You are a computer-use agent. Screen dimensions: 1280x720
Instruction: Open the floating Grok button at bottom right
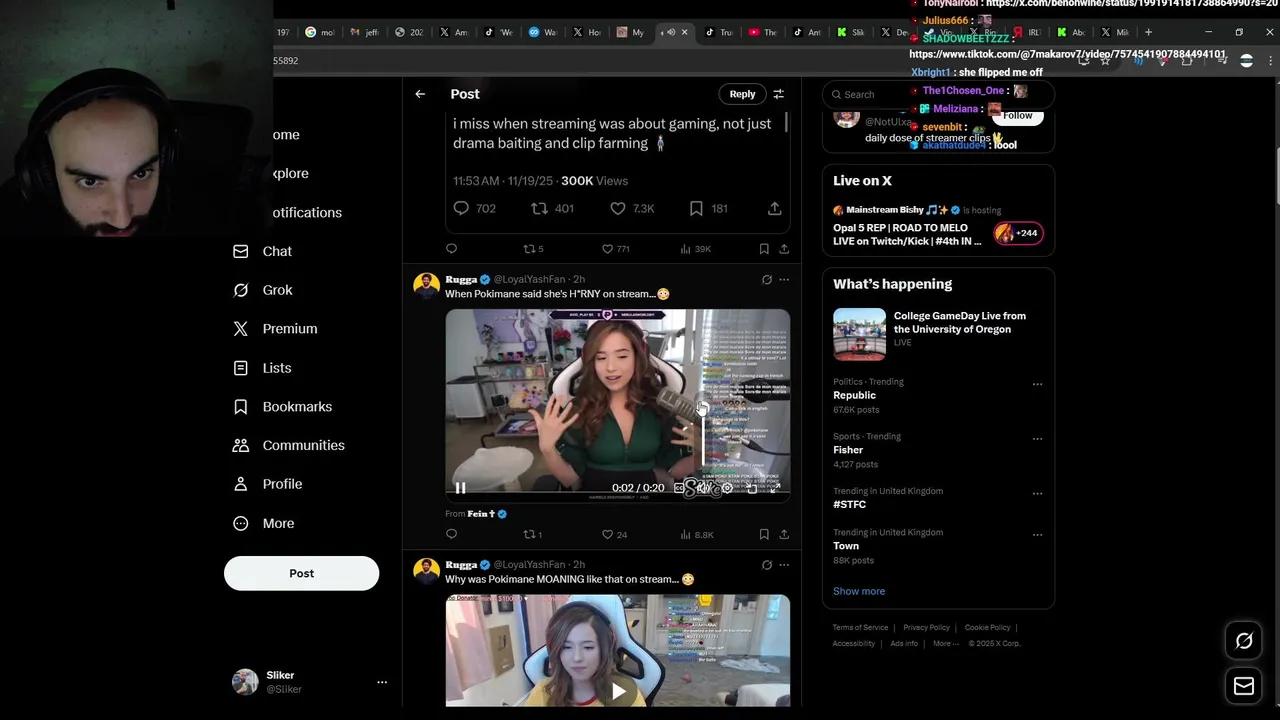[x=1244, y=641]
